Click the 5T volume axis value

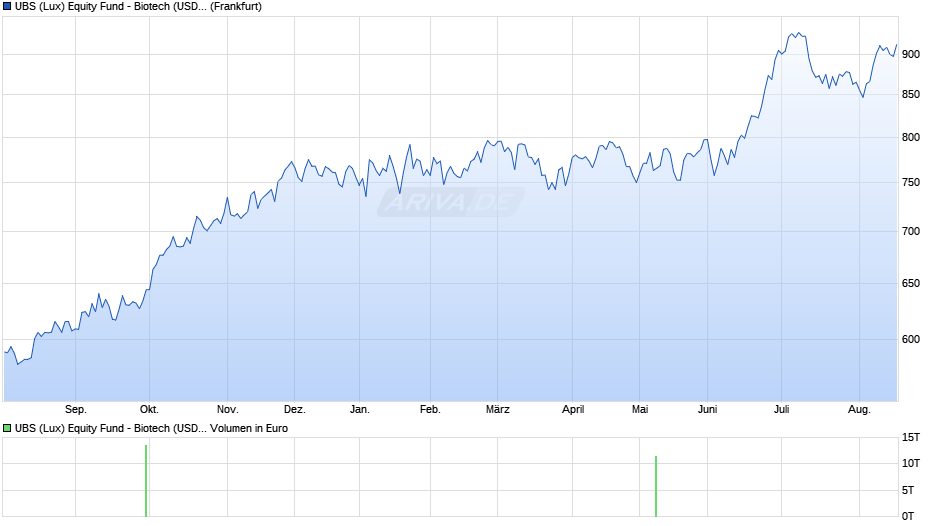point(908,491)
